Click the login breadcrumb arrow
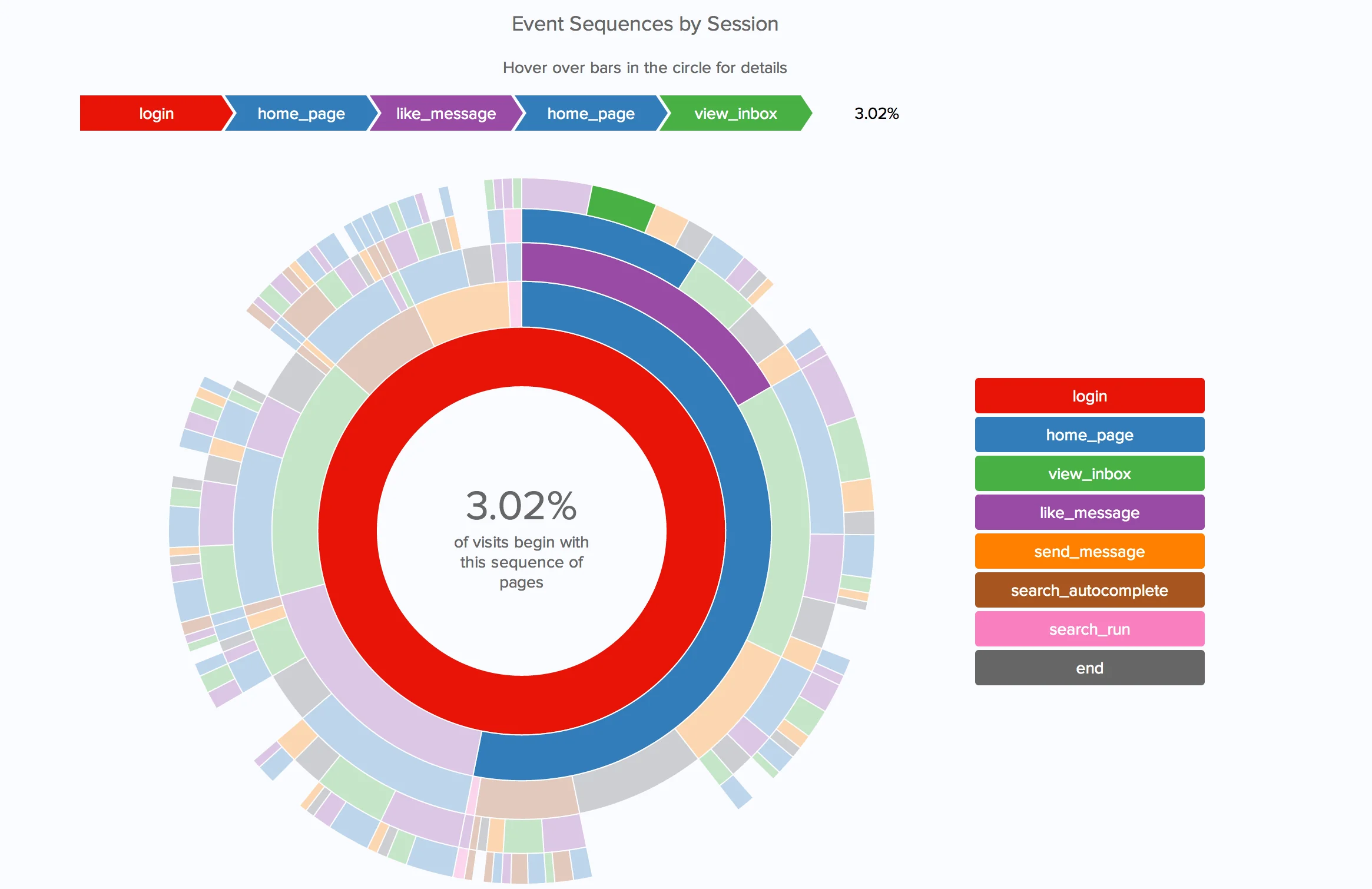 point(155,113)
